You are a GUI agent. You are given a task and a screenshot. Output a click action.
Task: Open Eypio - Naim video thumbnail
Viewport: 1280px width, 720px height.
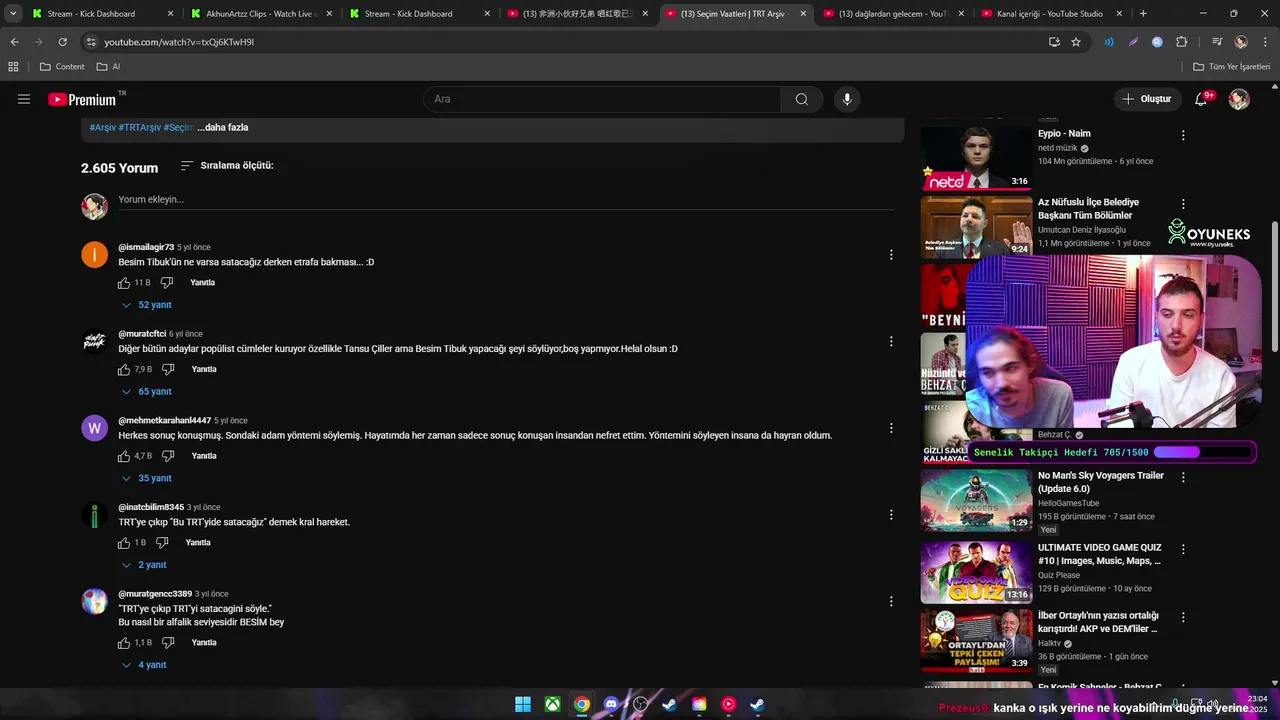(x=976, y=157)
